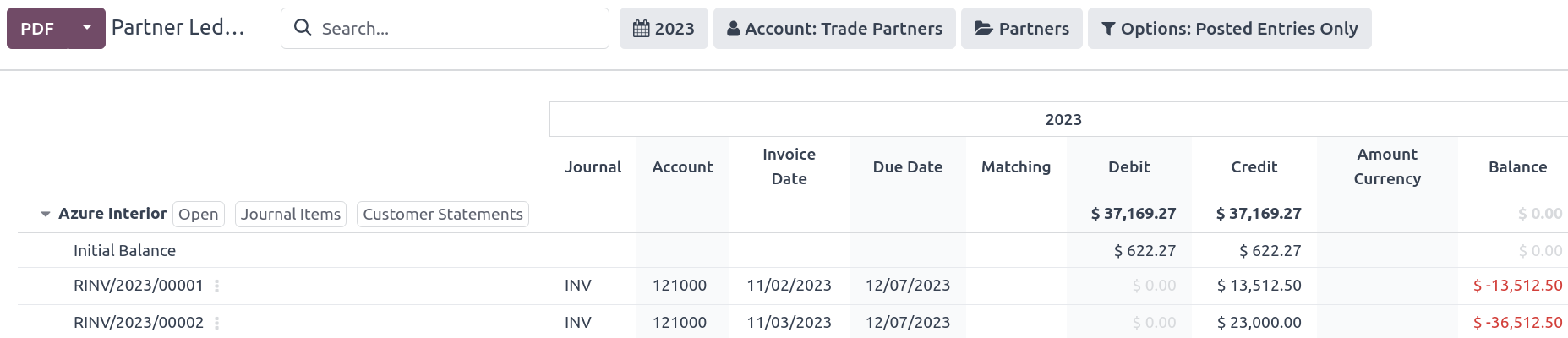
Task: Open the 2023 calendar date filter
Action: pyautogui.click(x=664, y=29)
